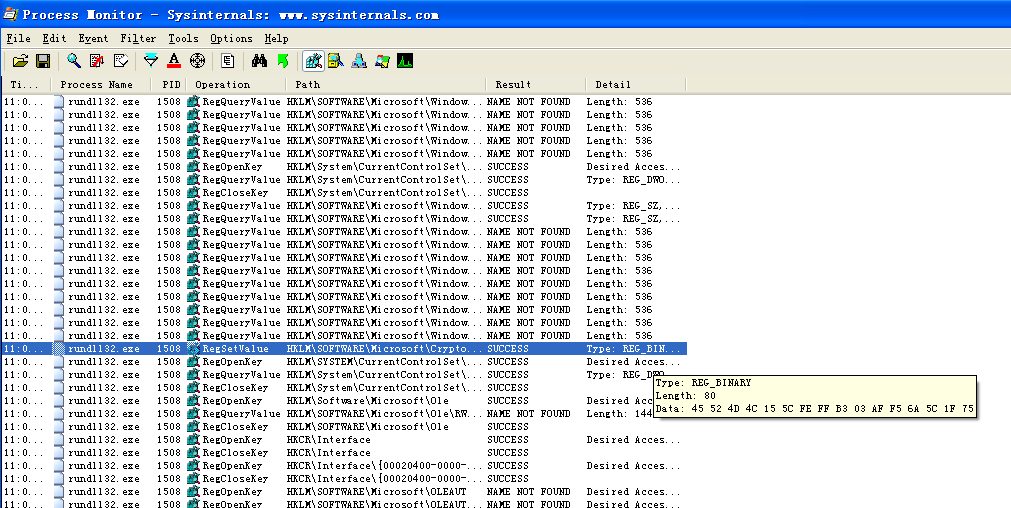This screenshot has height=508, width=1011.
Task: Click the green Jump To Object arrow icon
Action: click(x=282, y=61)
